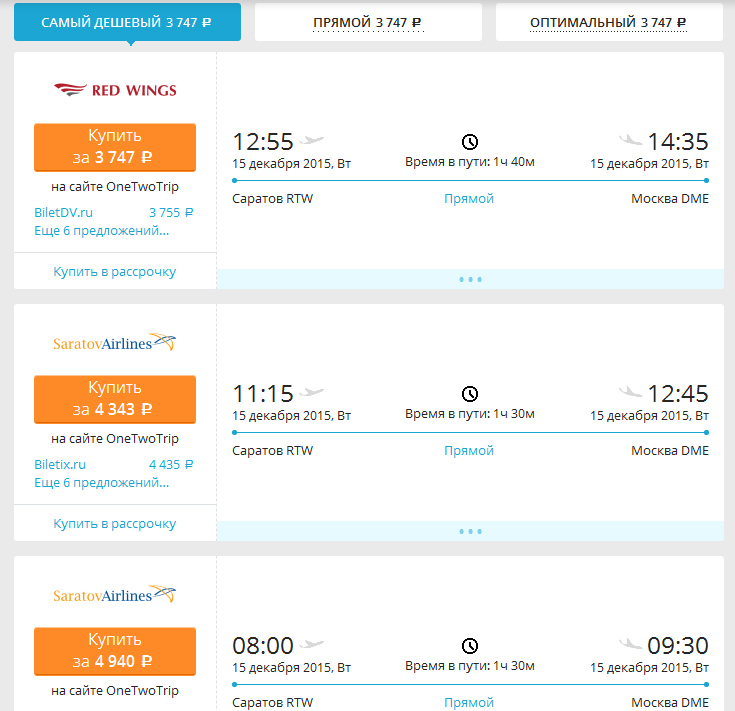Select the Самый дешевый 3 747 tab

(128, 22)
